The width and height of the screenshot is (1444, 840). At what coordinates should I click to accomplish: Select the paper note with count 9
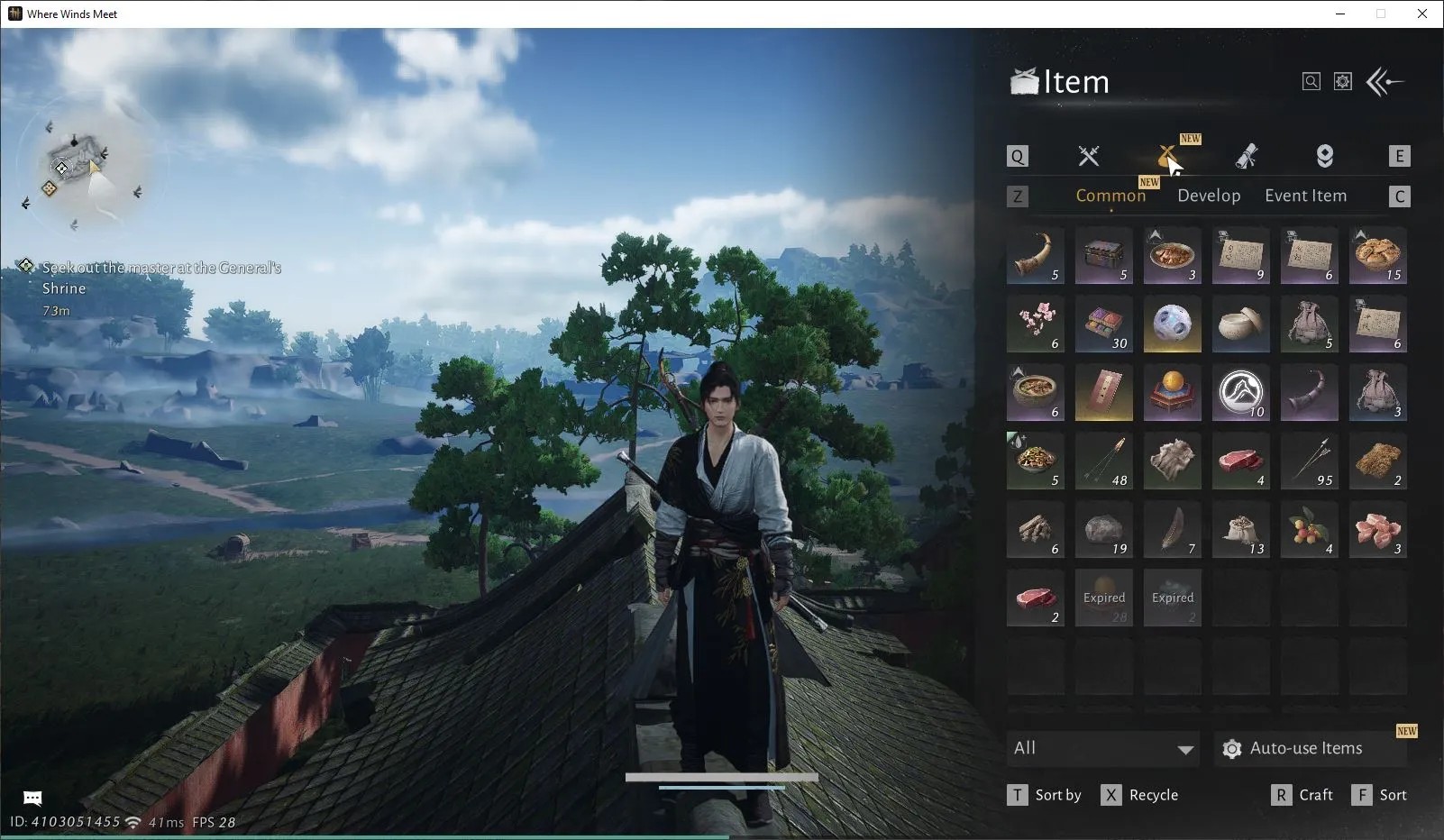coord(1241,255)
